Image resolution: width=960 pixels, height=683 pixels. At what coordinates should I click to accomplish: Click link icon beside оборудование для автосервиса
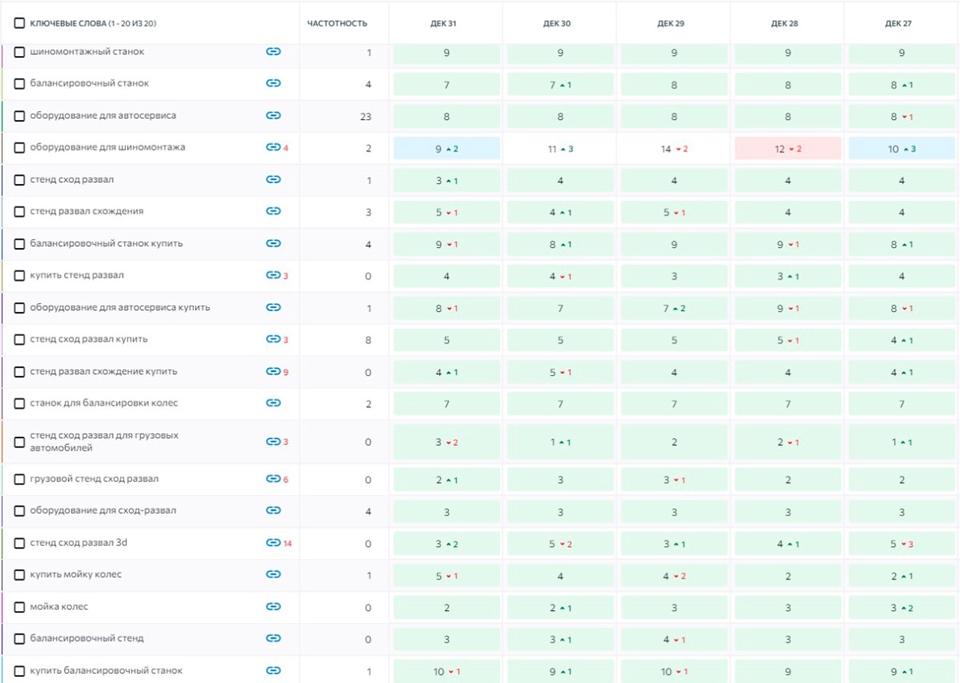pos(273,116)
